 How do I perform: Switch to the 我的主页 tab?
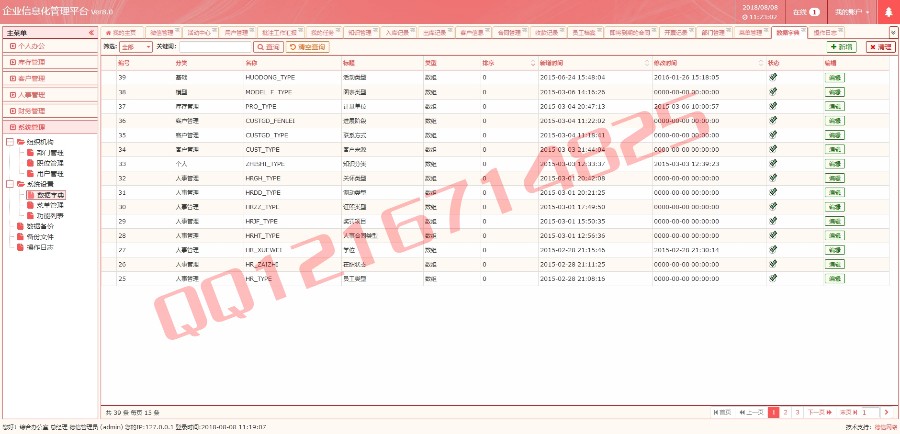pos(121,33)
